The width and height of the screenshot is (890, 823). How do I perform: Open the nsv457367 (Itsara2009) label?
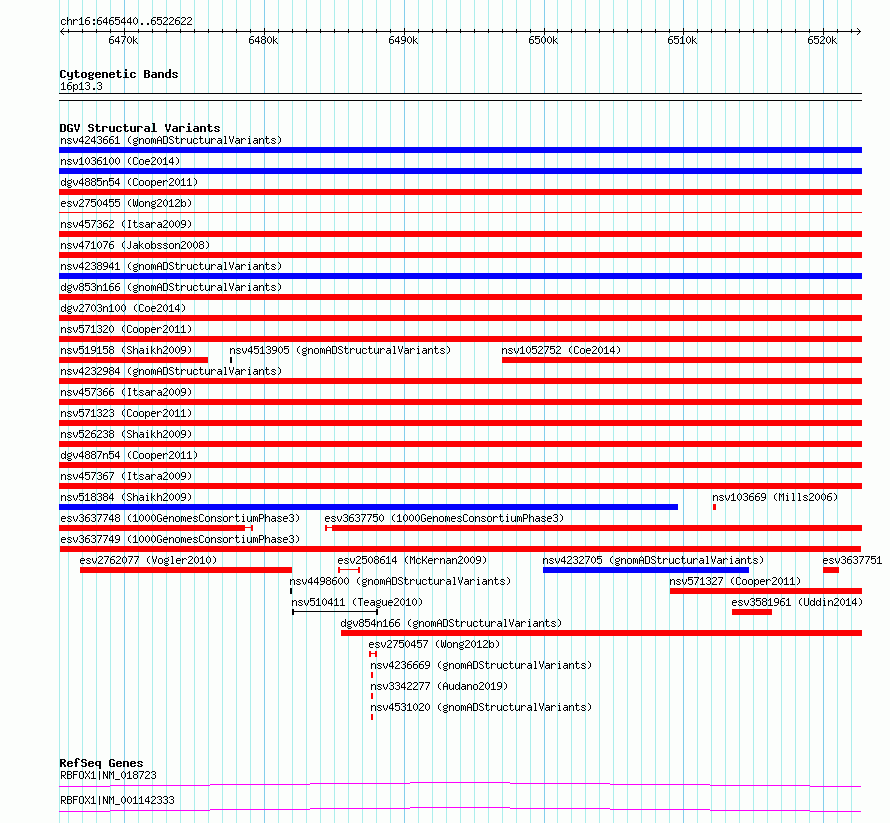(126, 476)
